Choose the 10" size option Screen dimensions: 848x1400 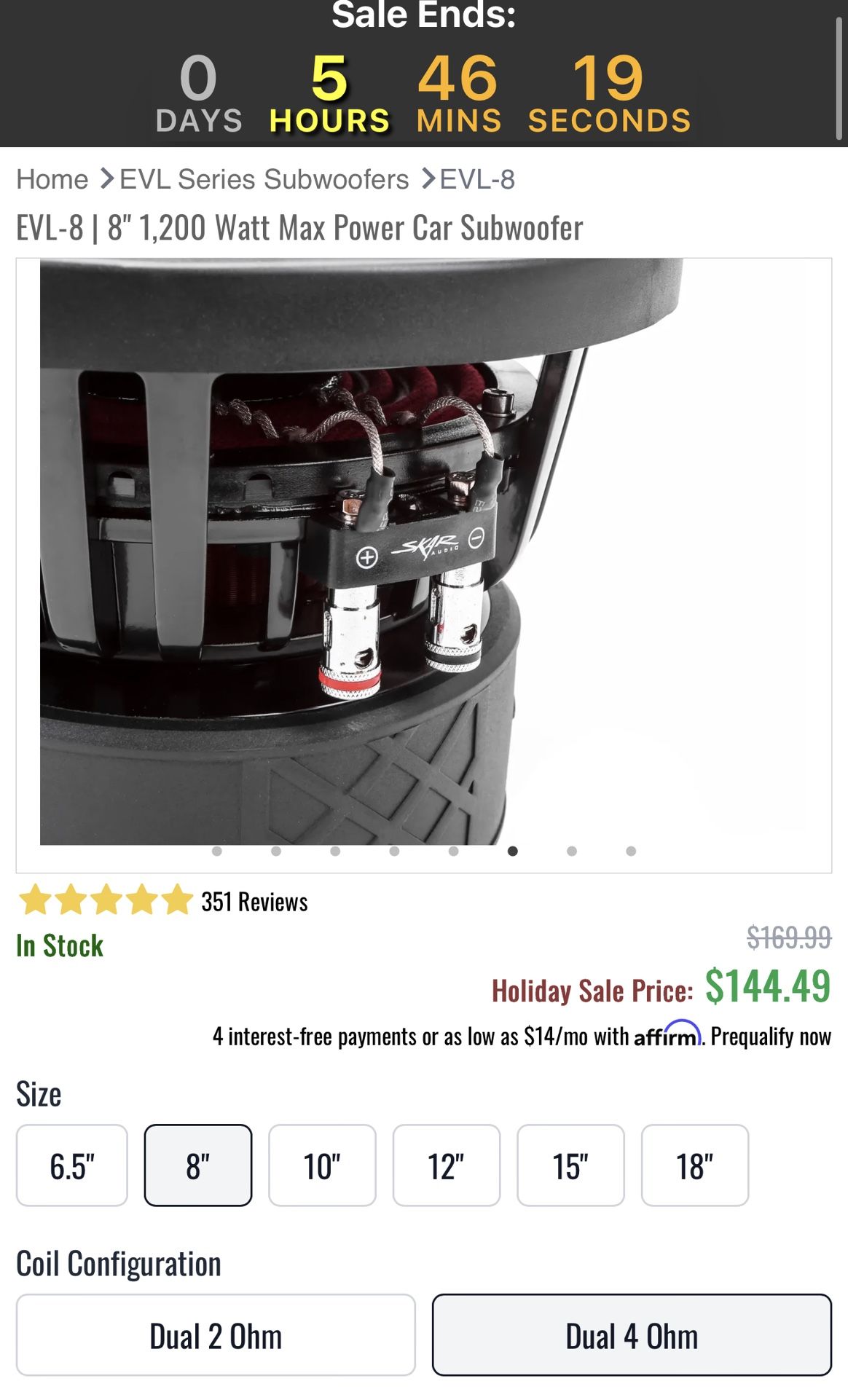coord(322,1165)
